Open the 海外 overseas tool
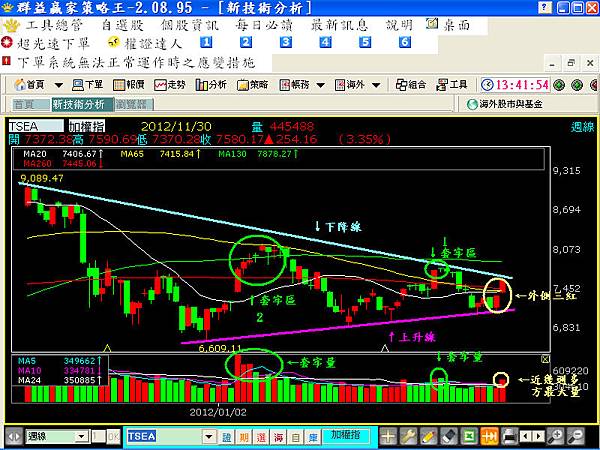The image size is (600, 450). click(349, 85)
